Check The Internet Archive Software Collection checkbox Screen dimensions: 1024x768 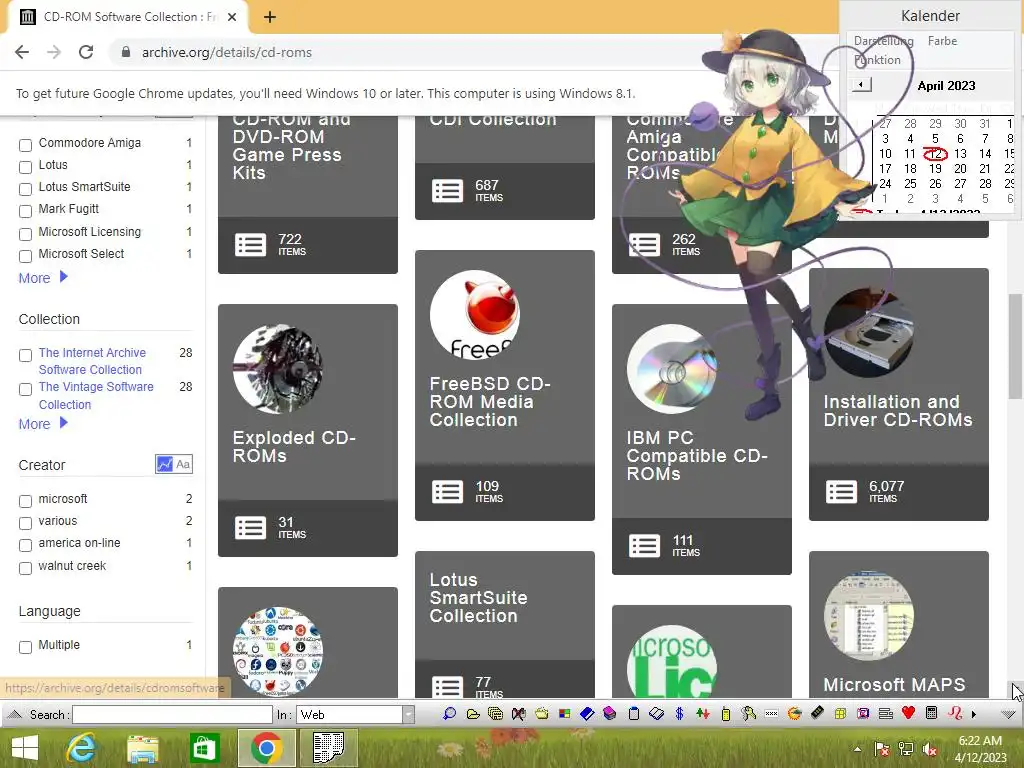coord(25,355)
